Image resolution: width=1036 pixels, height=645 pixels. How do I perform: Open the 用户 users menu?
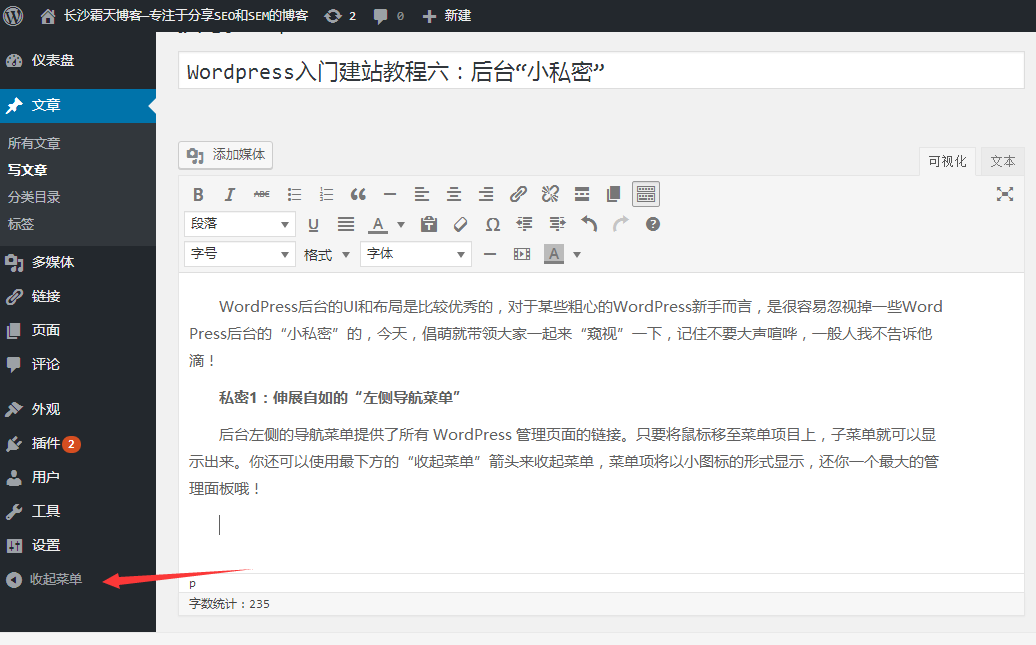(x=78, y=477)
